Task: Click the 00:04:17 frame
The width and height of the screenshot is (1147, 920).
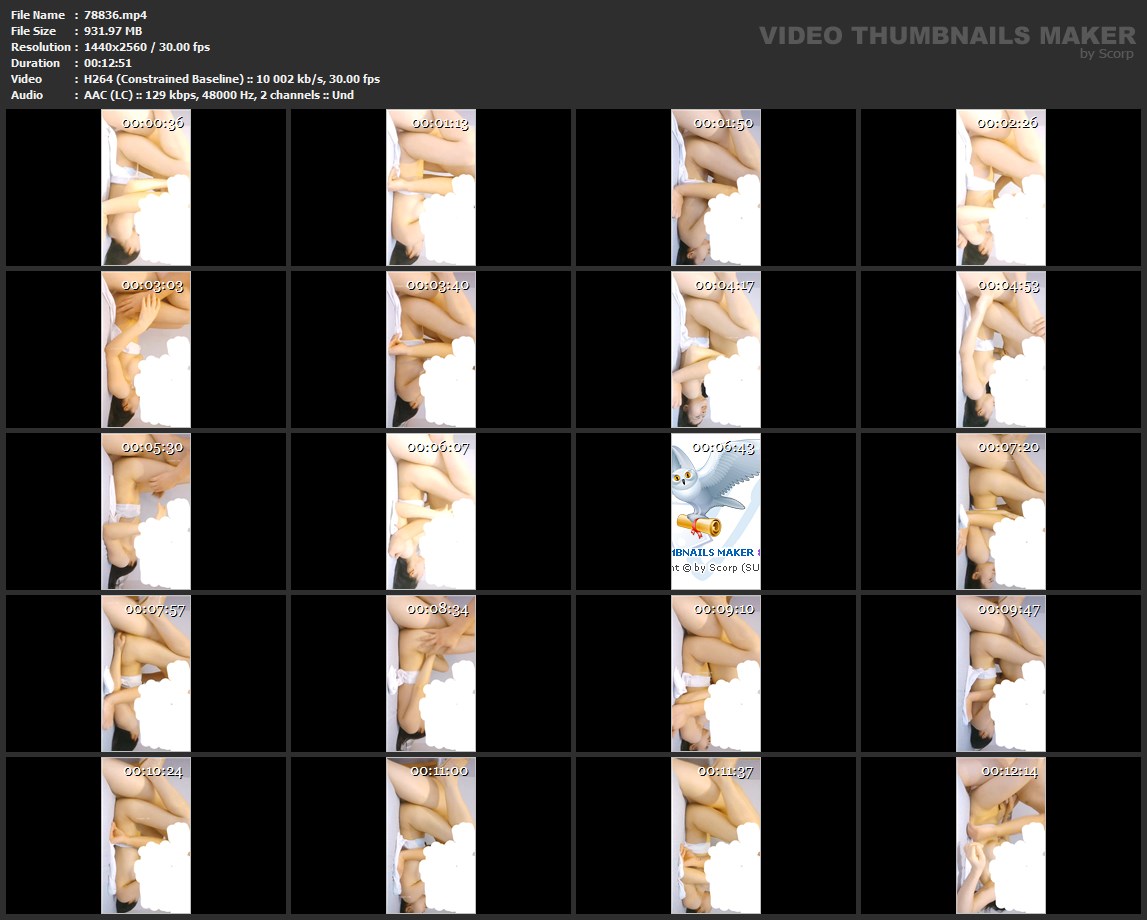Action: click(716, 349)
